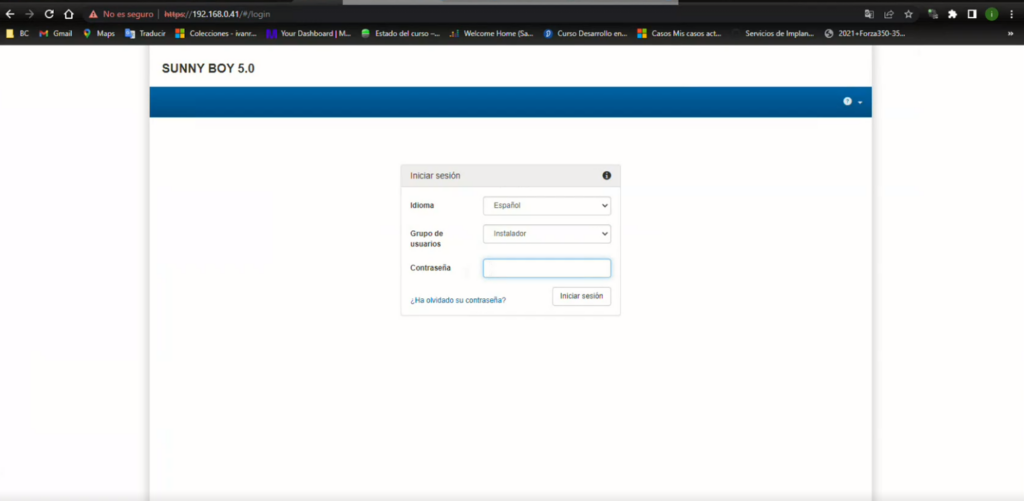Open the Colecciones bookmark
Viewport: 1024px width, 501px height.
pos(216,33)
